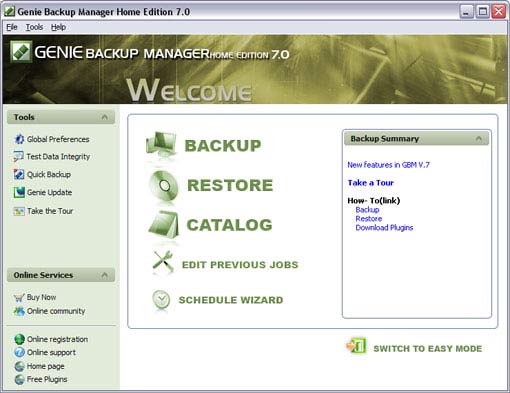Click the Catalog notebook icon
The image size is (510, 393).
[x=164, y=224]
